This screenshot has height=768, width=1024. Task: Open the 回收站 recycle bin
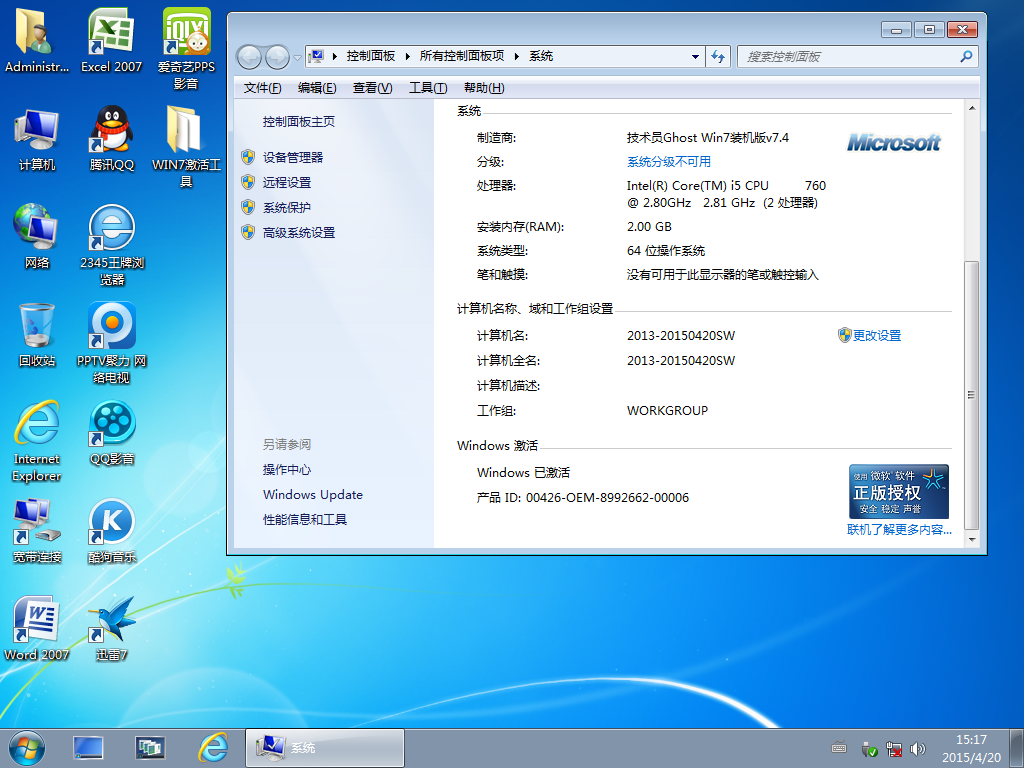pyautogui.click(x=37, y=335)
